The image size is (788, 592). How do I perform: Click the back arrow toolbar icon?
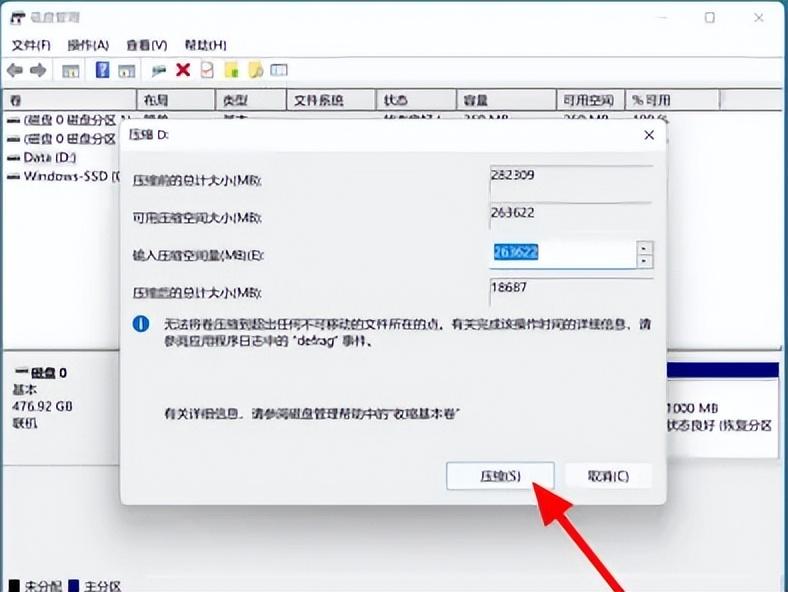pyautogui.click(x=15, y=70)
